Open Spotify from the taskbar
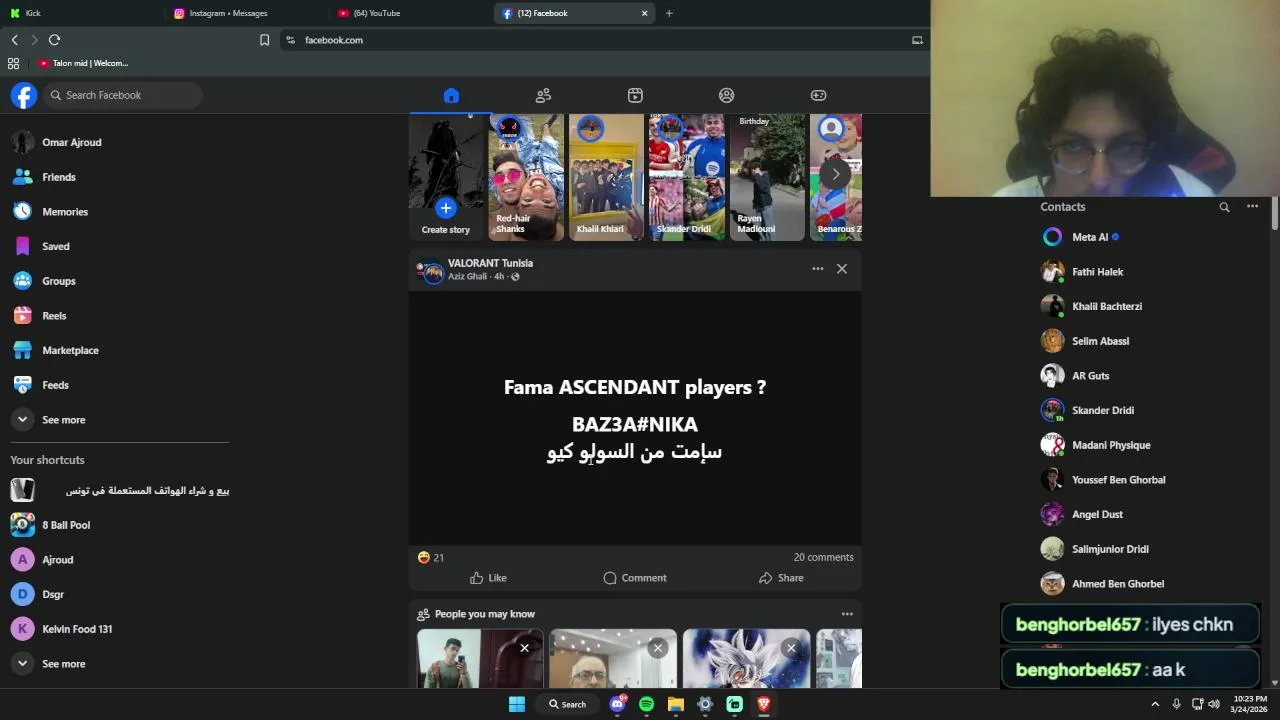1280x720 pixels. tap(646, 704)
